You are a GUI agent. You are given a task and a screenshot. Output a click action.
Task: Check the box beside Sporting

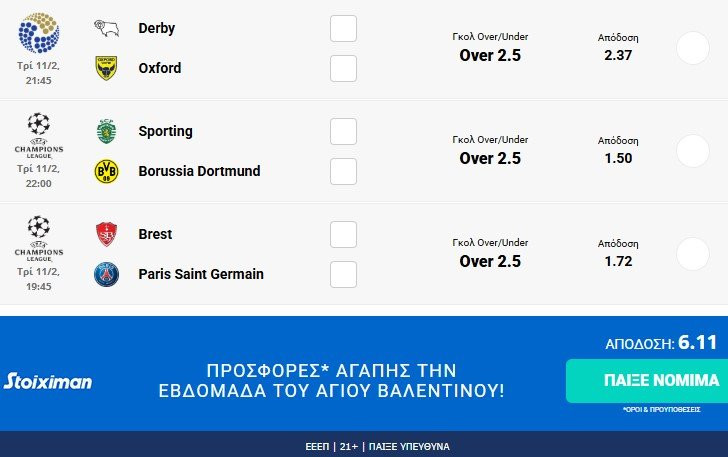343,131
